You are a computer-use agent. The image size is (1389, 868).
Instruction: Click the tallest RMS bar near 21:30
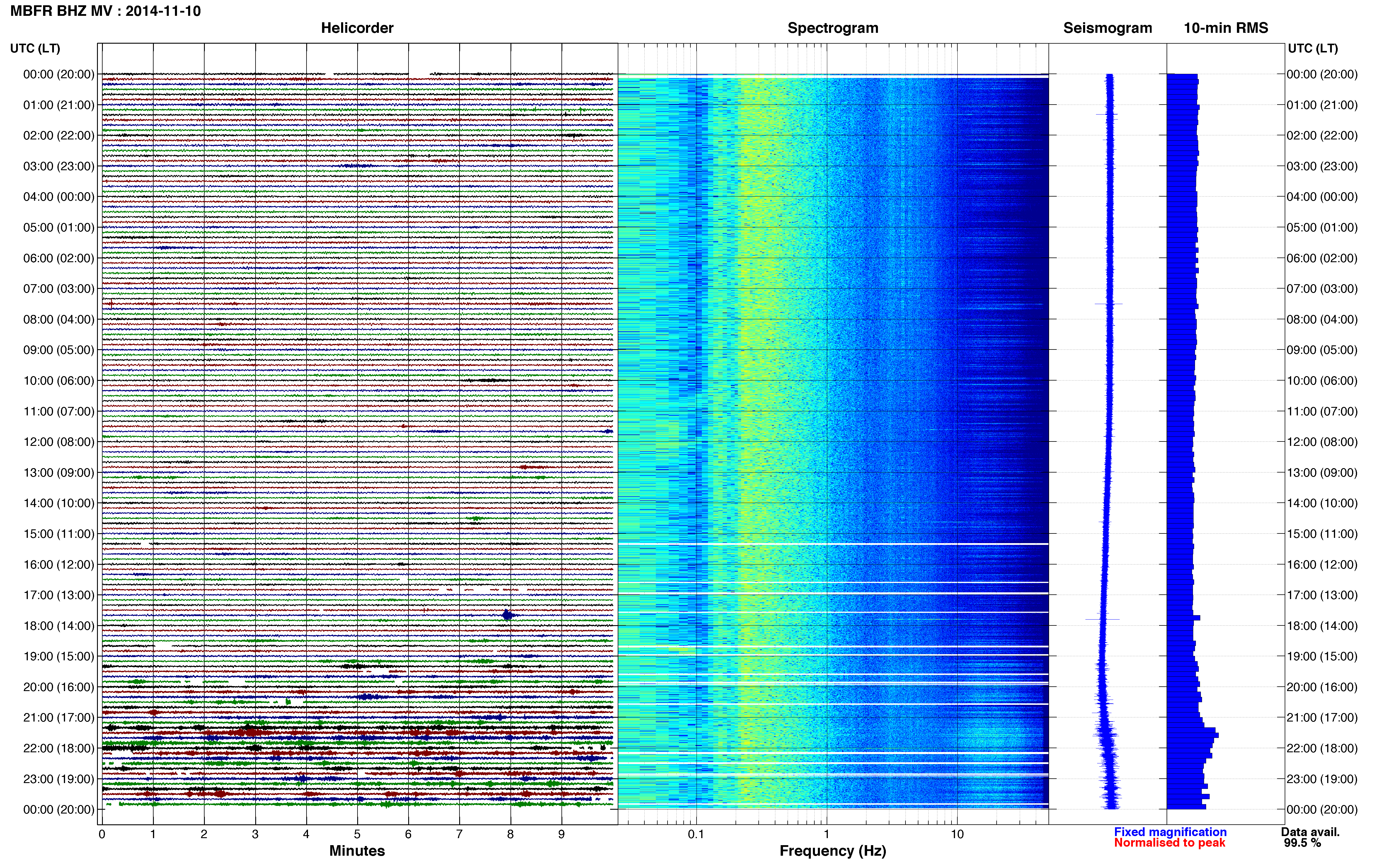tap(1192, 735)
